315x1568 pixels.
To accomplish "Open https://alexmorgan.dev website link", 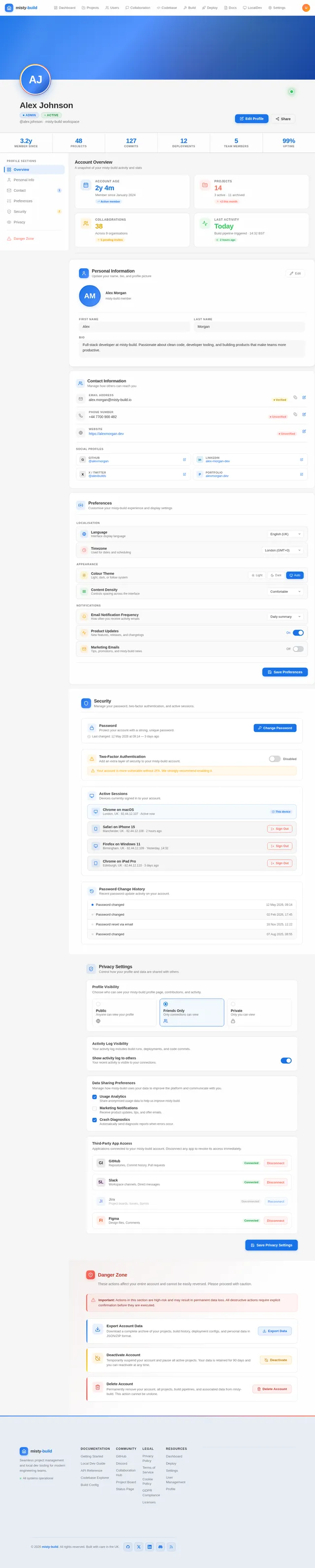I will click(106, 434).
